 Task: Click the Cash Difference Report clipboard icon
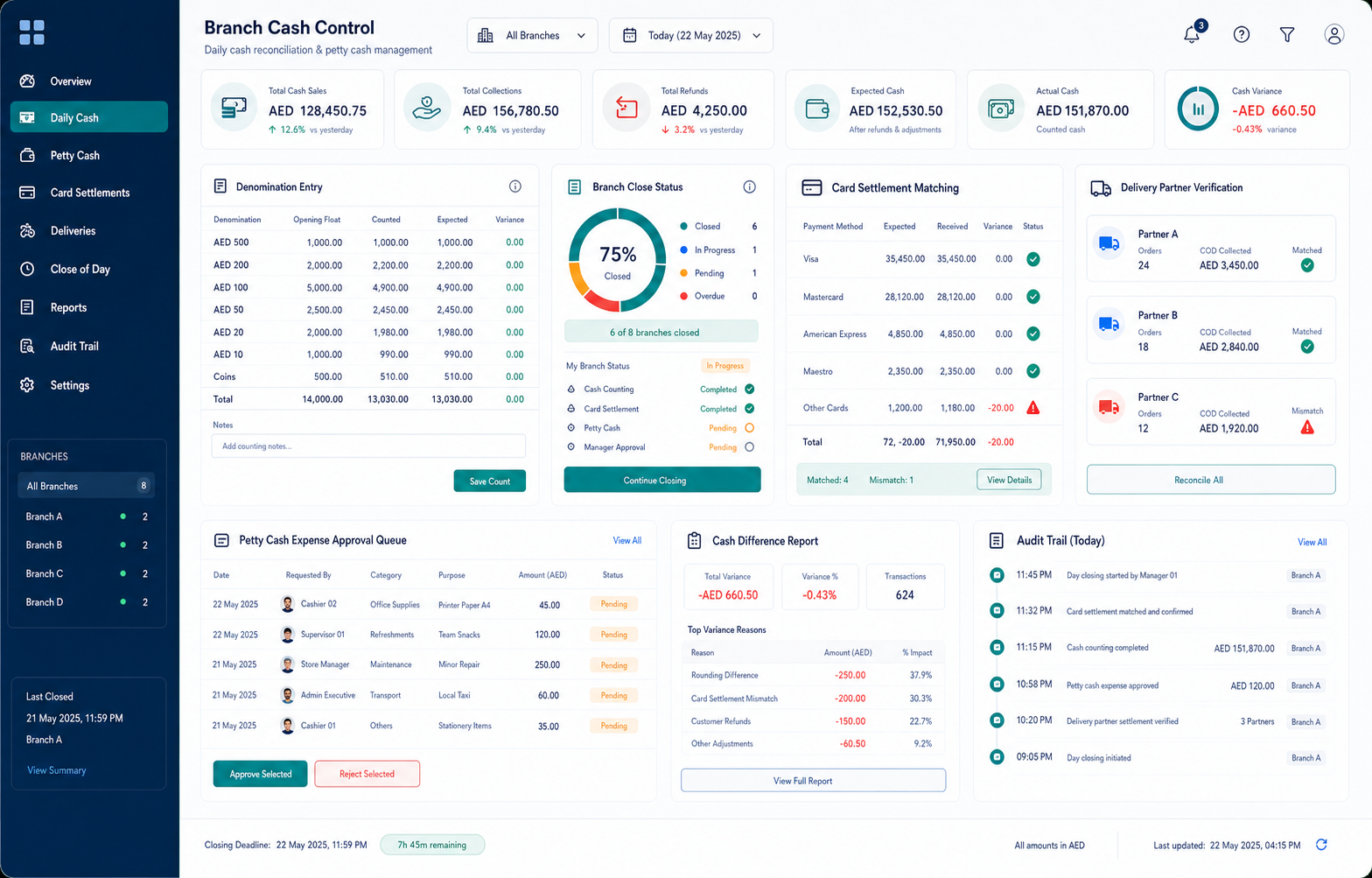[694, 540]
